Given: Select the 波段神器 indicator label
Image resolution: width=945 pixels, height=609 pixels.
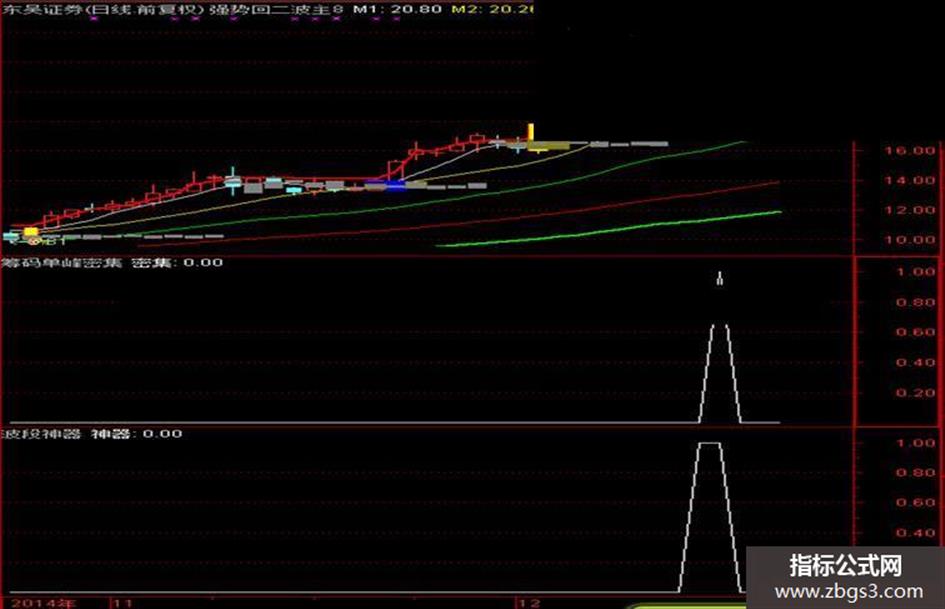Looking at the screenshot, I should (41, 434).
